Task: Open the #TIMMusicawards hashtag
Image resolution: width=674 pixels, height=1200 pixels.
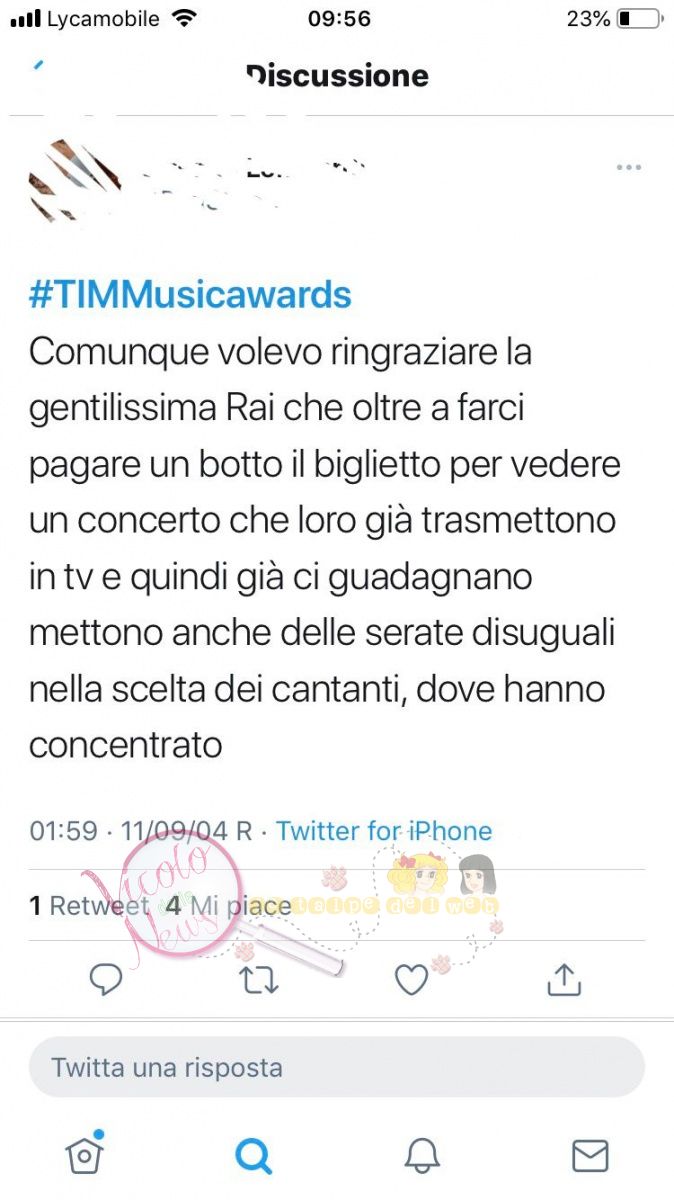Action: [190, 294]
